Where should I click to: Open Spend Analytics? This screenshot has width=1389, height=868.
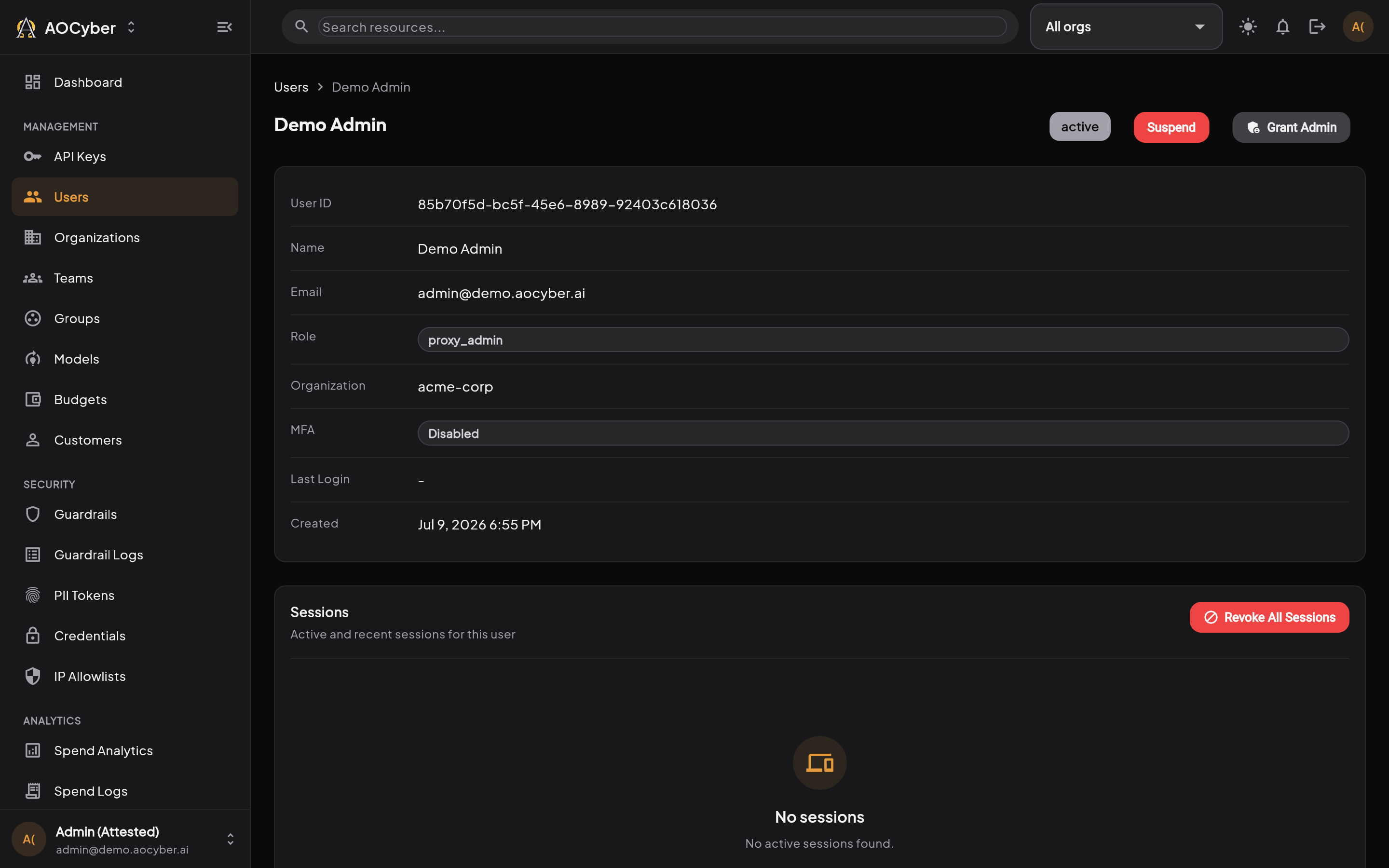(124, 750)
